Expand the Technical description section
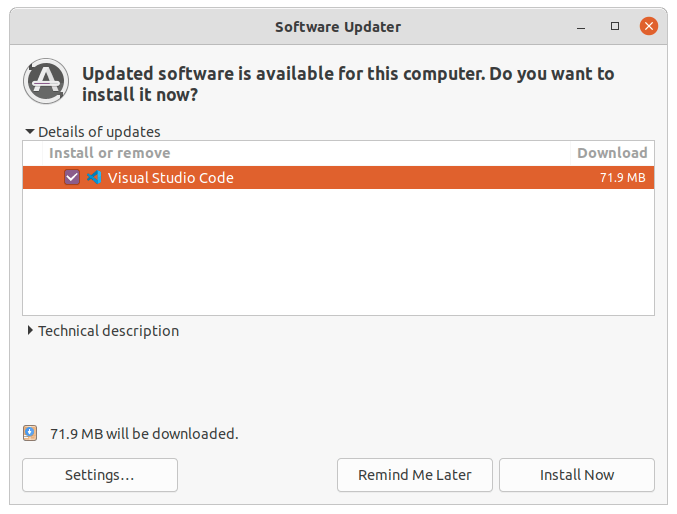Screen dimensions: 677x514 pyautogui.click(x=30, y=330)
